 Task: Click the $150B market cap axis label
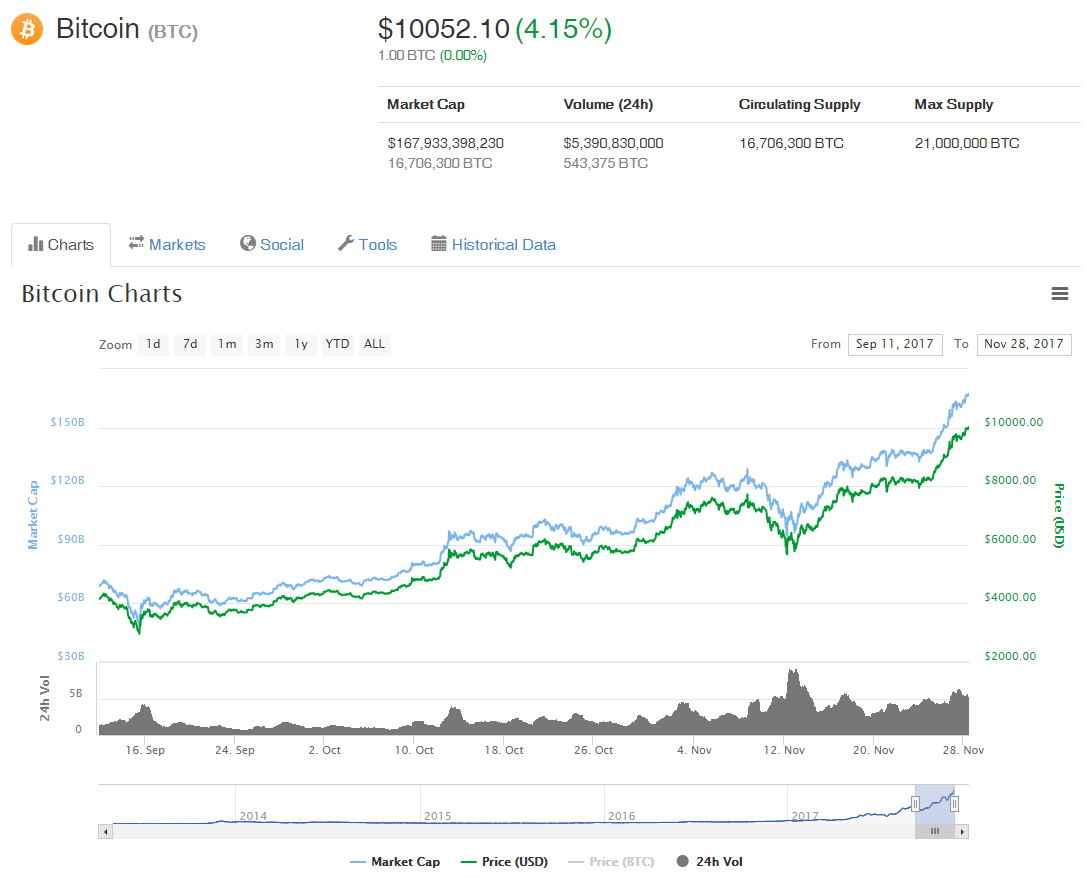67,422
